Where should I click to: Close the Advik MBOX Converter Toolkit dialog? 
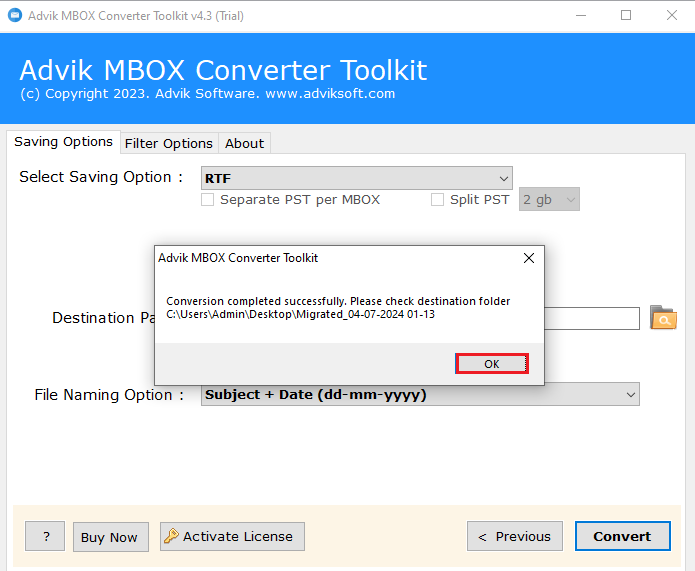pos(529,258)
